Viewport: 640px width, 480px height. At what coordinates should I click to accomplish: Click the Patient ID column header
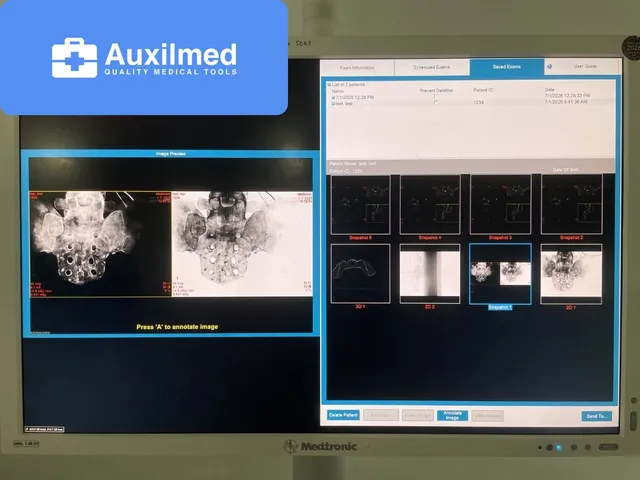tap(483, 90)
